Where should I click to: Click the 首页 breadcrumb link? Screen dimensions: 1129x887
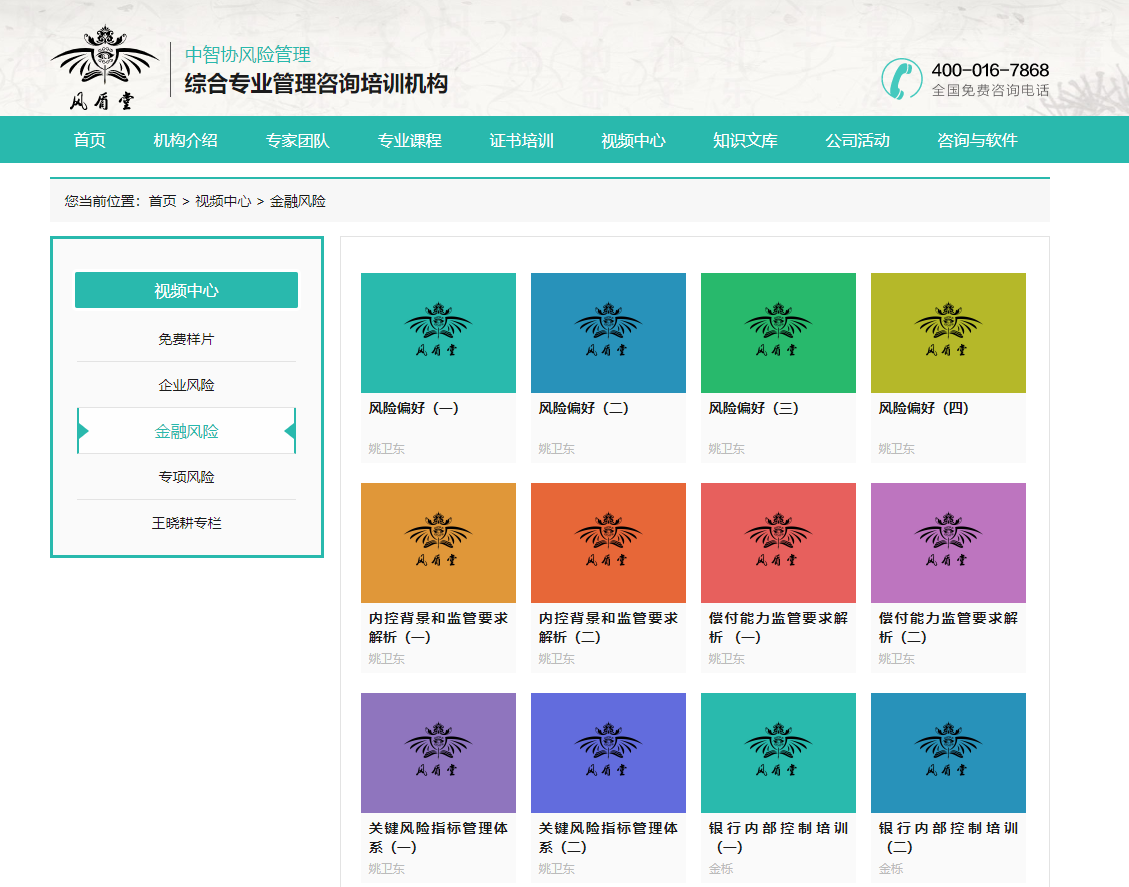click(x=162, y=201)
